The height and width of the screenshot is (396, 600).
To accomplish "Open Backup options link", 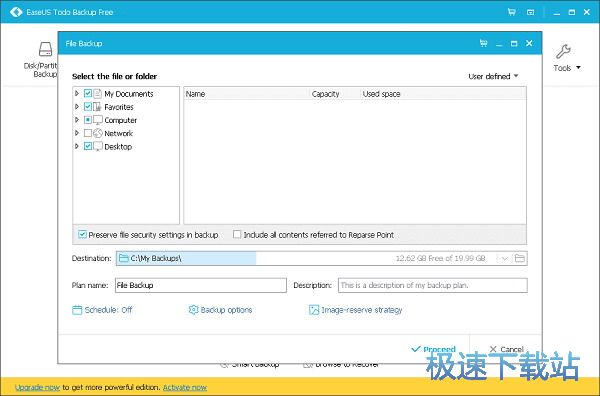I will (x=220, y=310).
